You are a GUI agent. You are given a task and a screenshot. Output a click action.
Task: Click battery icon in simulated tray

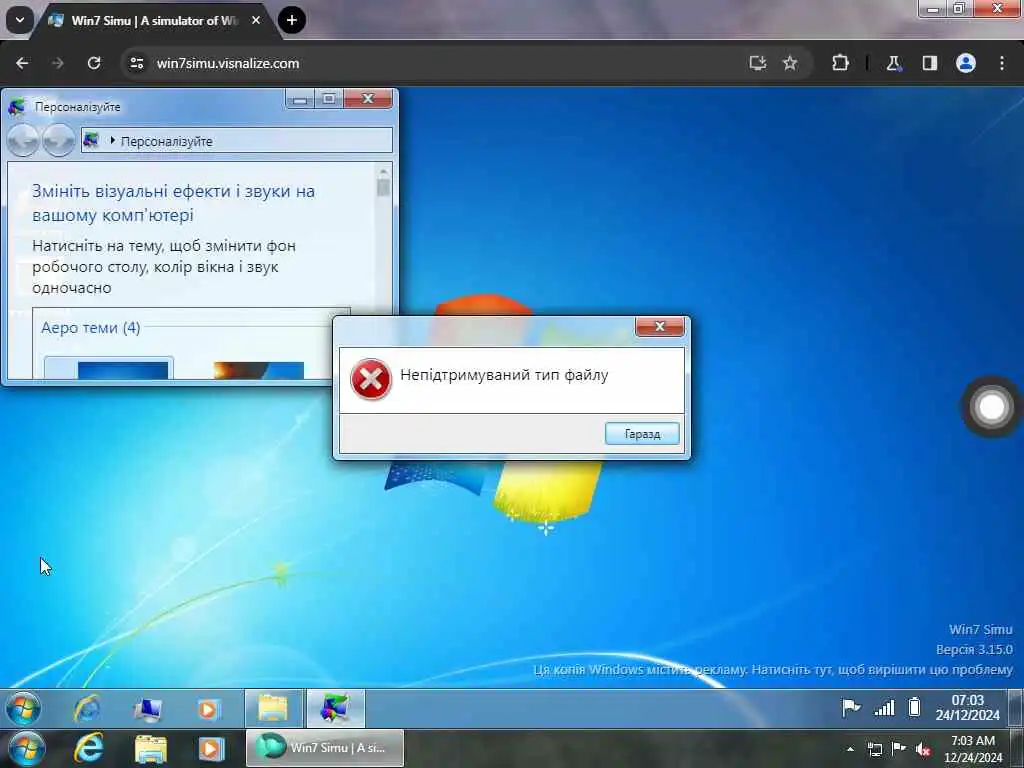coord(914,707)
